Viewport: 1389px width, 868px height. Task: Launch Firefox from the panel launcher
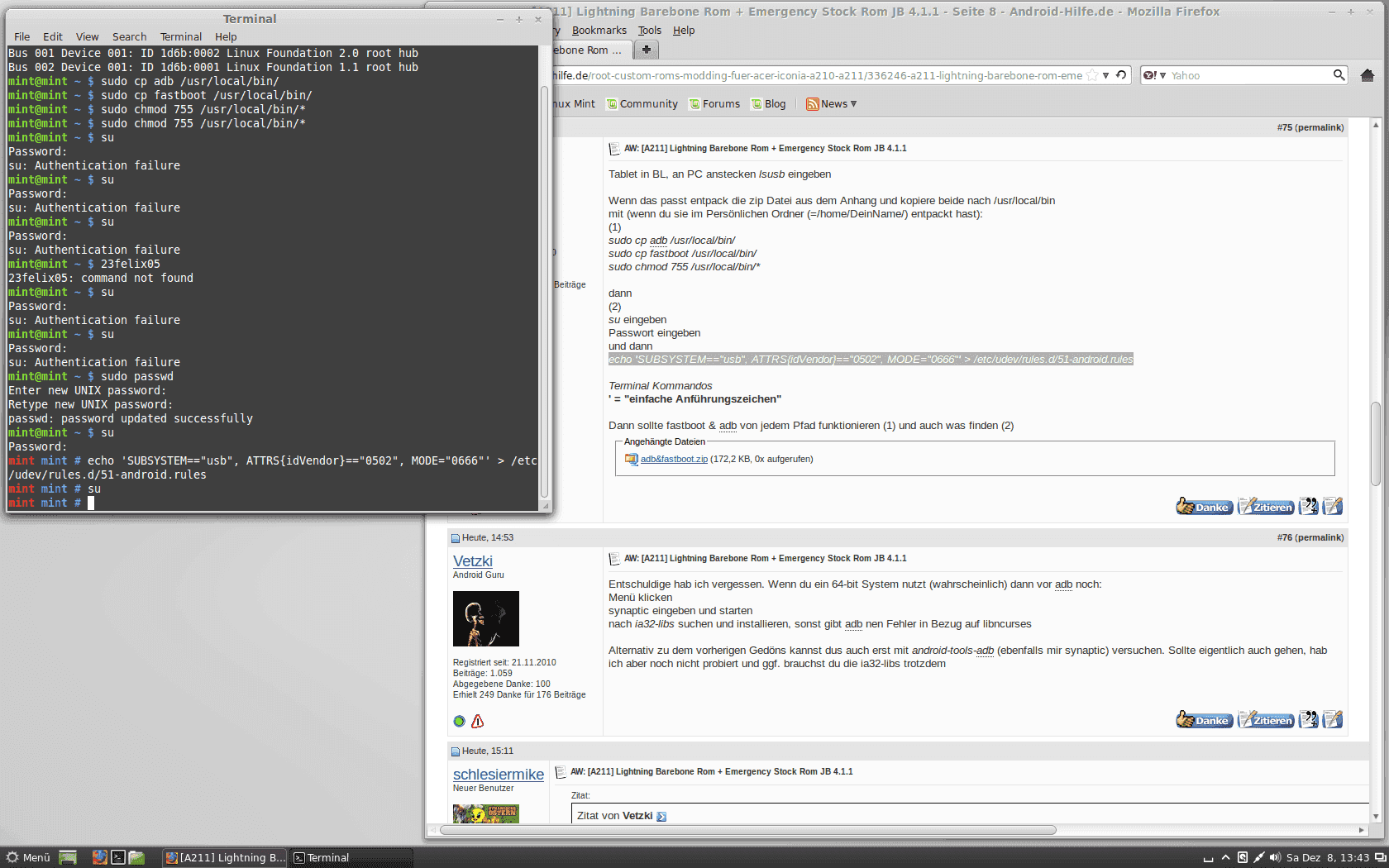pyautogui.click(x=100, y=857)
